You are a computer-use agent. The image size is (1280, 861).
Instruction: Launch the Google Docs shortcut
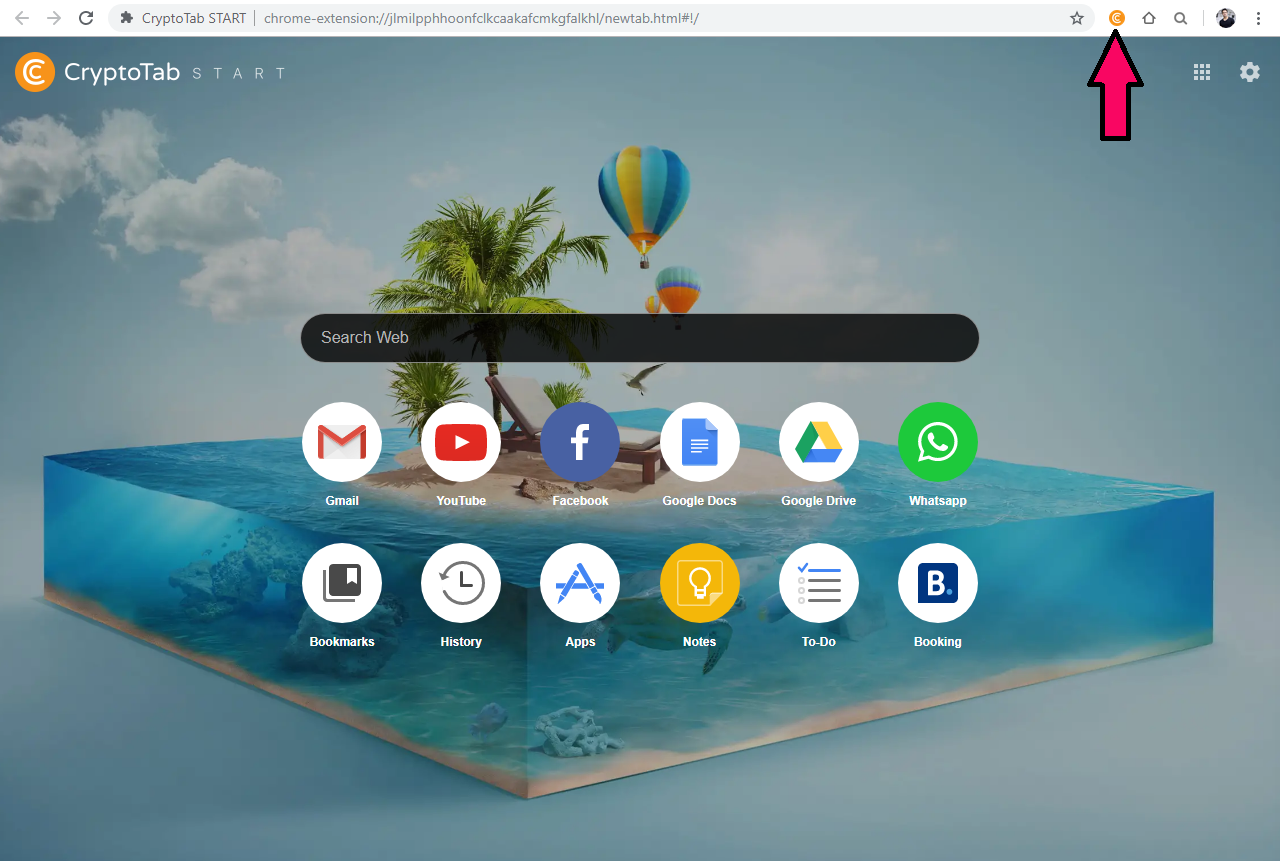pos(700,442)
